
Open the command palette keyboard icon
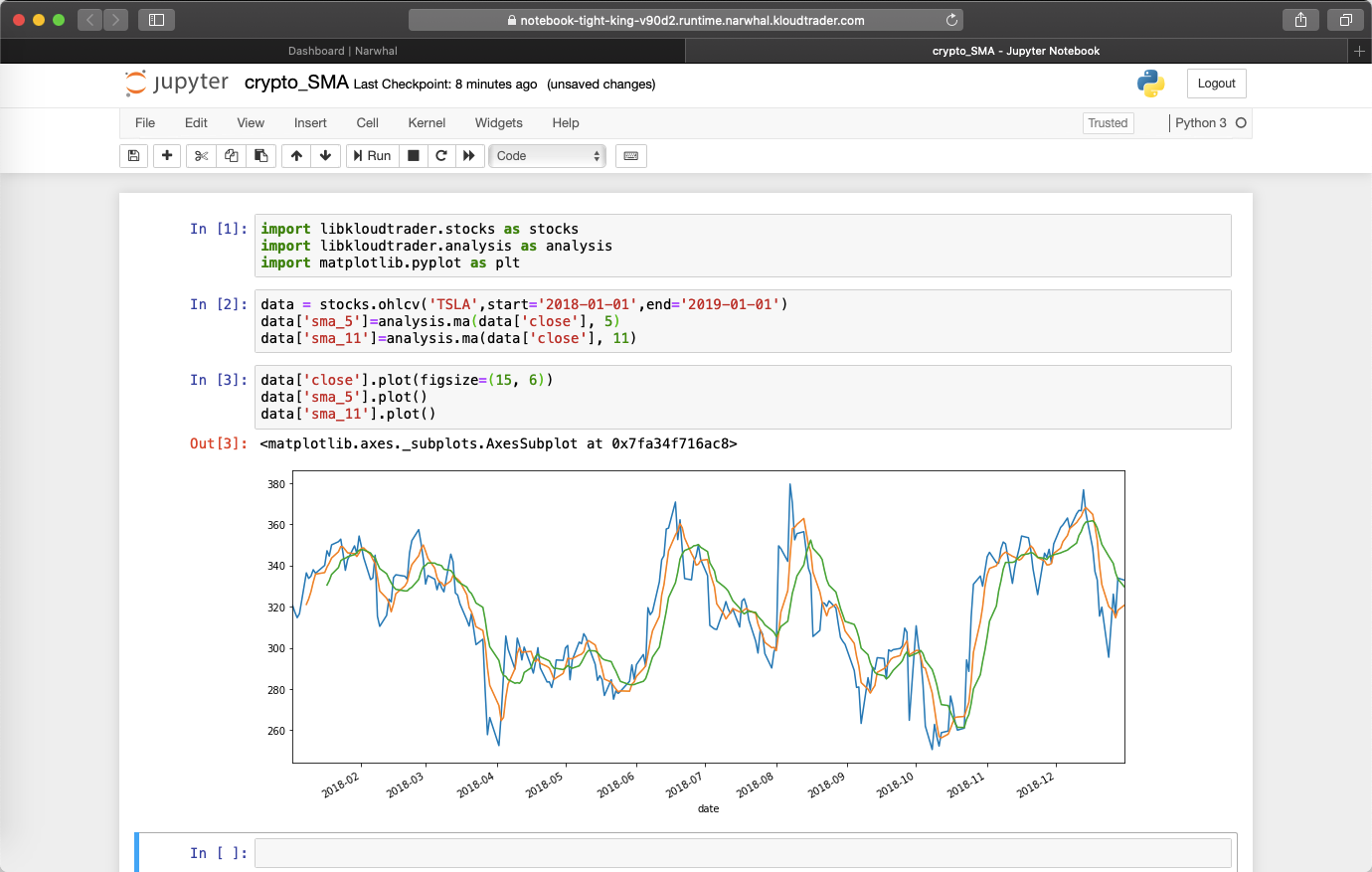pos(630,156)
